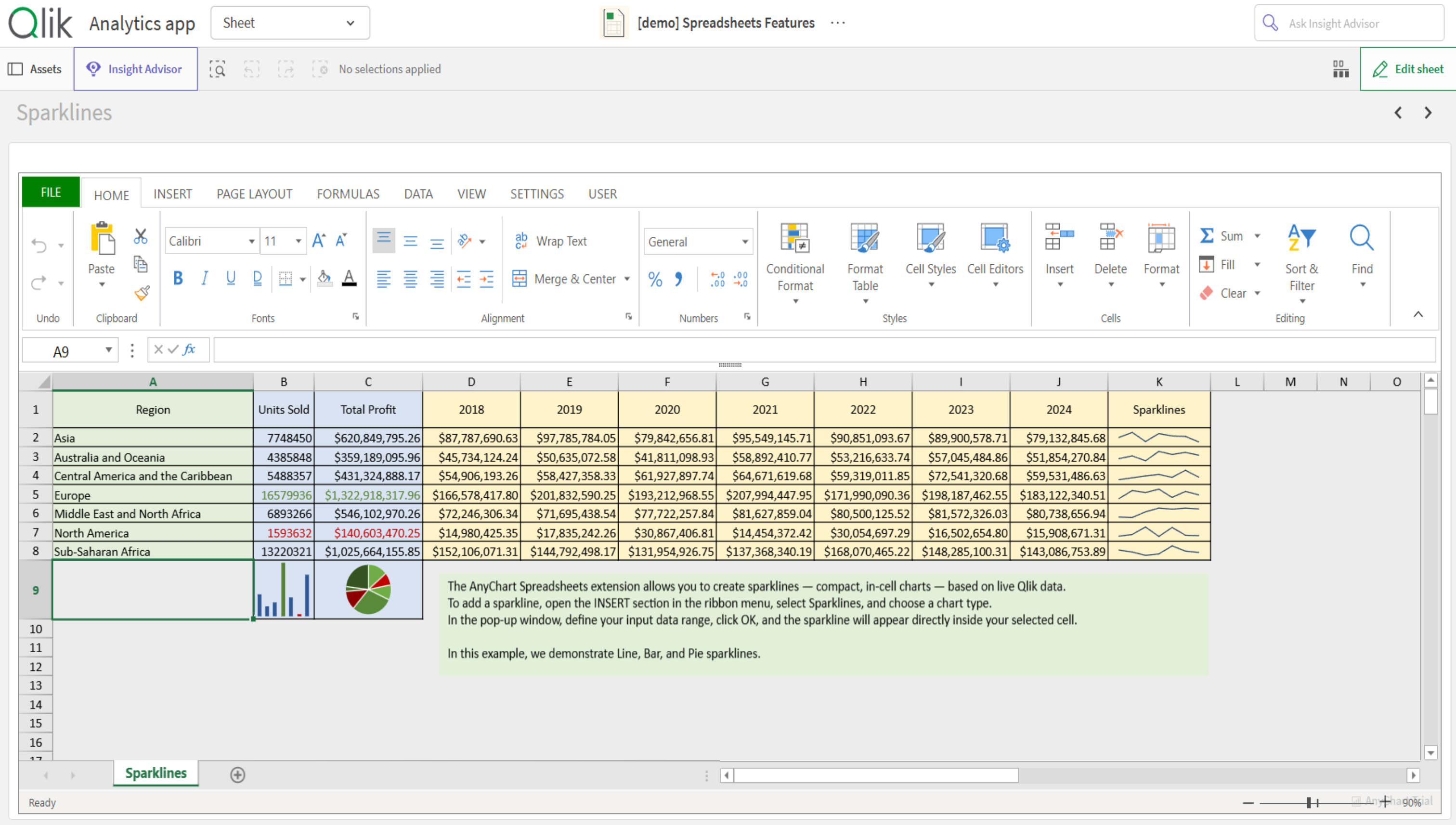Screen dimensions: 1456x825
Task: Click the decrease indent icon
Action: coord(464,279)
